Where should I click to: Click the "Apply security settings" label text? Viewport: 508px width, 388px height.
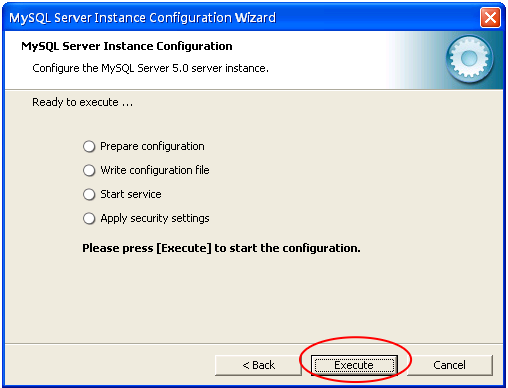point(155,219)
